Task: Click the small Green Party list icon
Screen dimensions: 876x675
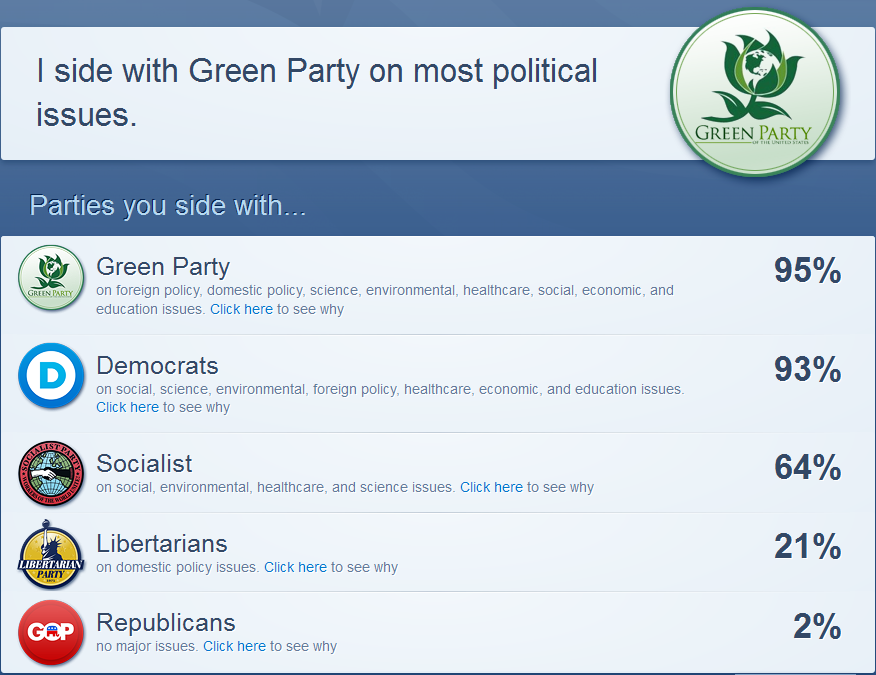Action: click(51, 278)
